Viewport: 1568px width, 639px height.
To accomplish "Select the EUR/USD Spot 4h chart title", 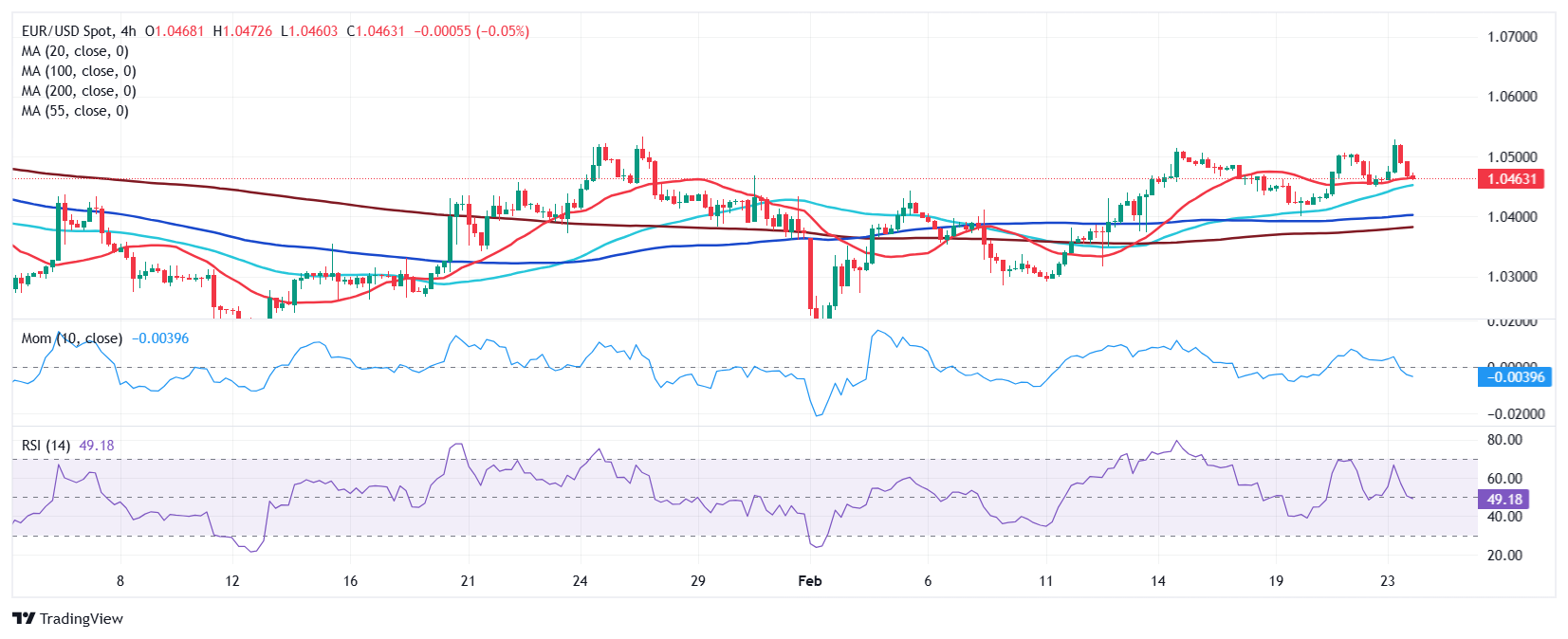I will coord(79,31).
